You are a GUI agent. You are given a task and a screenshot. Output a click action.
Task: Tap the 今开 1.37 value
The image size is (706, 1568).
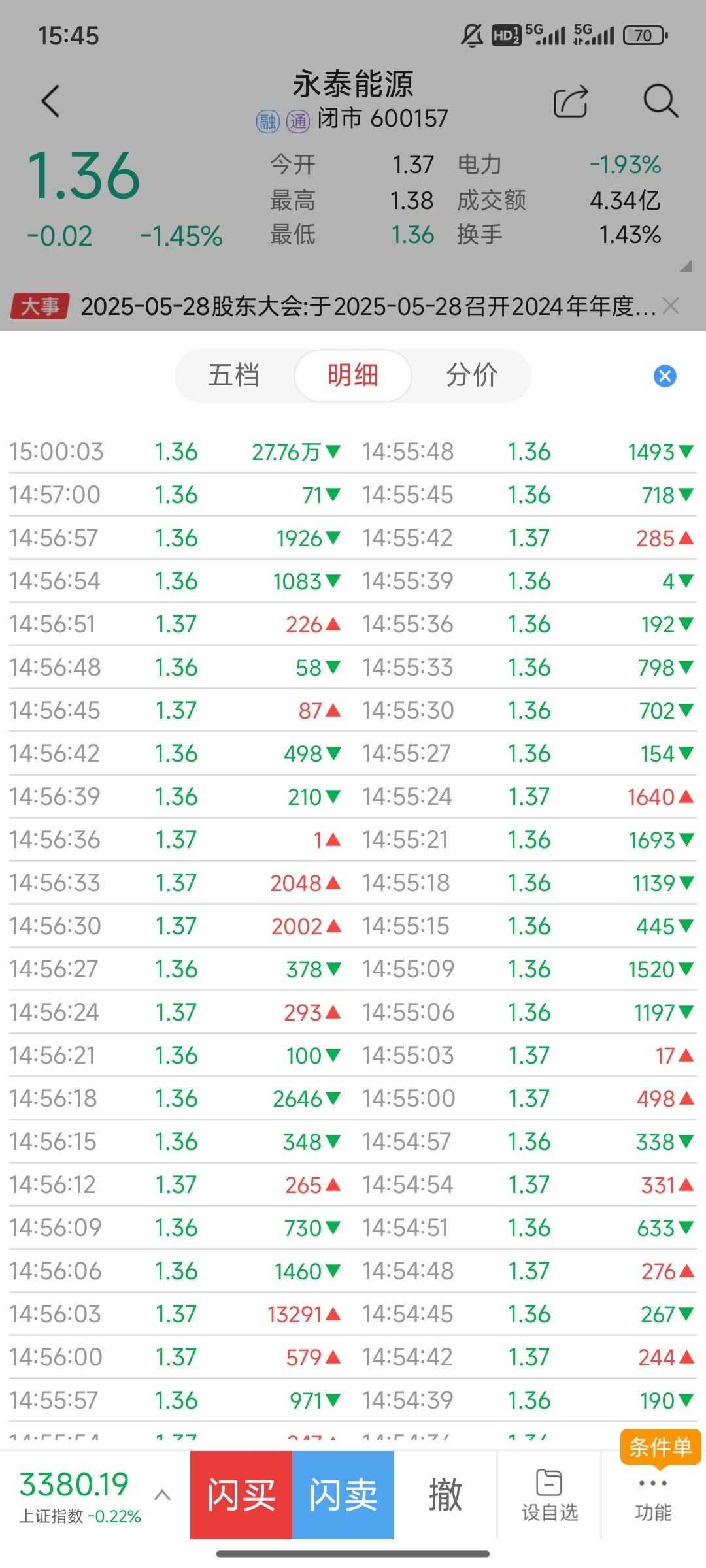pyautogui.click(x=413, y=165)
